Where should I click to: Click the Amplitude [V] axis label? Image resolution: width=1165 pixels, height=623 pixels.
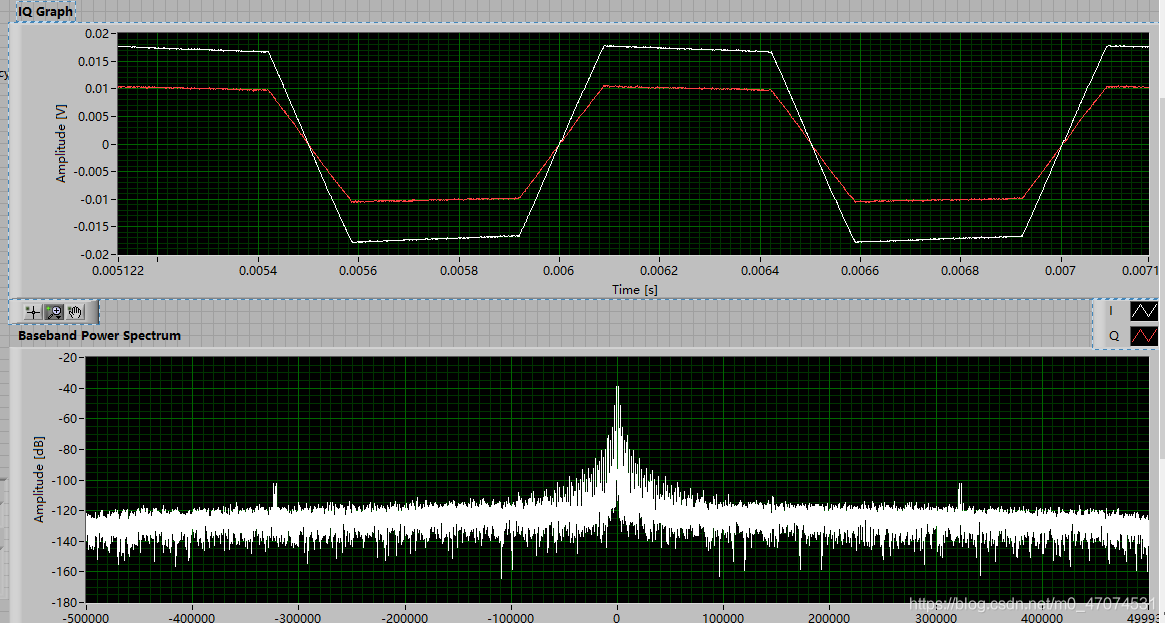tap(61, 143)
